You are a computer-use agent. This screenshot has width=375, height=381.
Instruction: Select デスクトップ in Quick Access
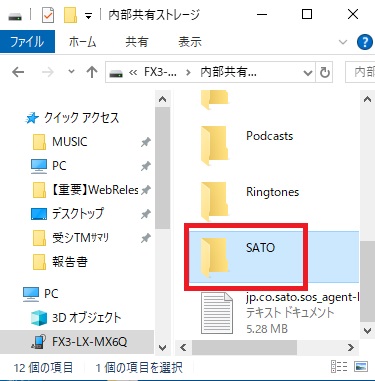77,213
